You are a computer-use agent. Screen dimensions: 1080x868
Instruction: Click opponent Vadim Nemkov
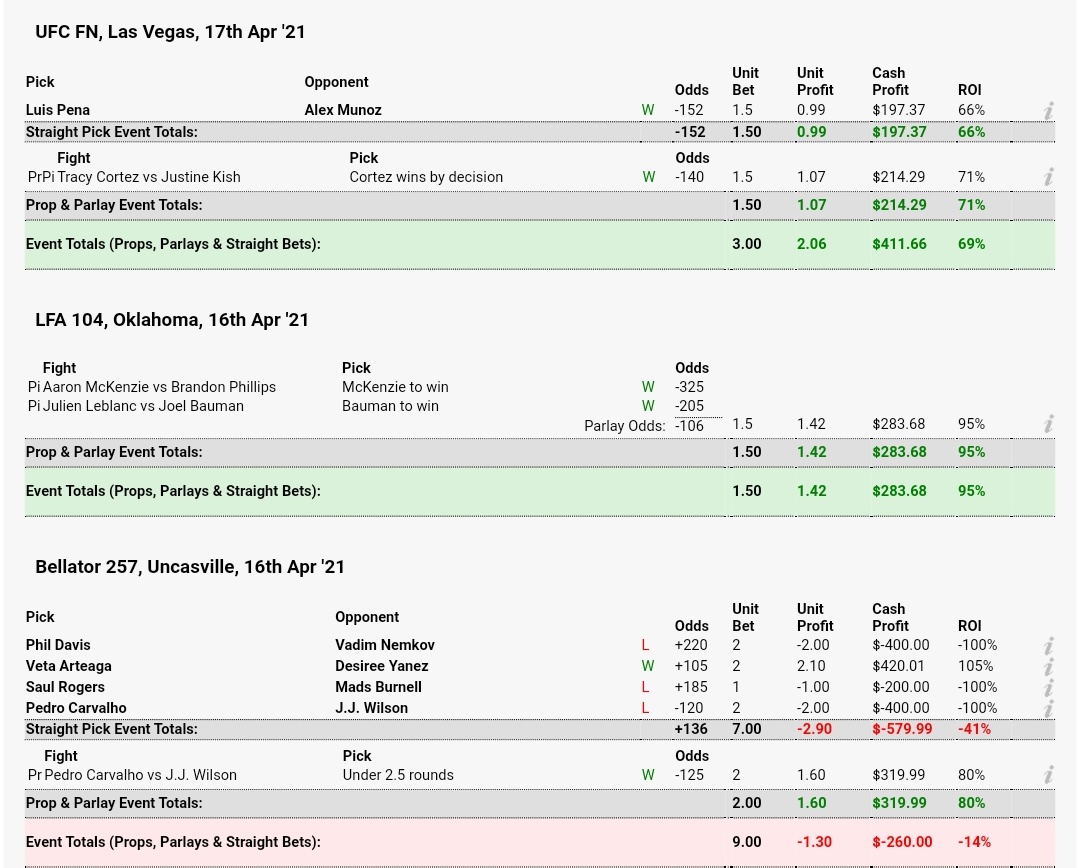tap(385, 645)
